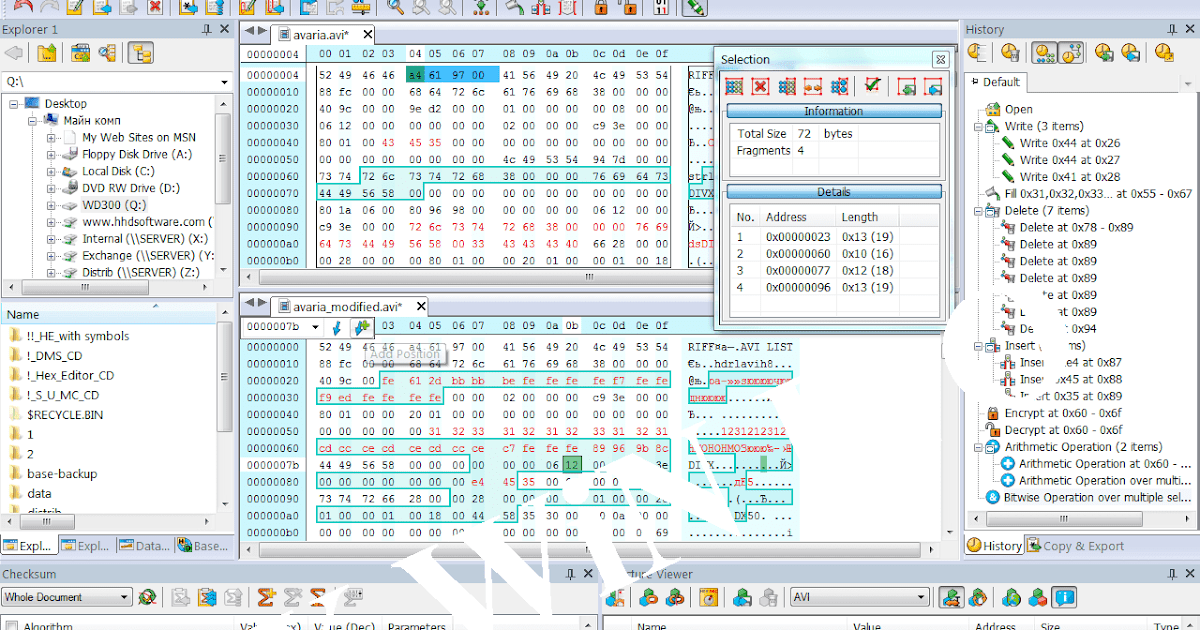Screen dimensions: 1200x630
Task: Click the Explorer up-folder icon
Action: point(46,53)
